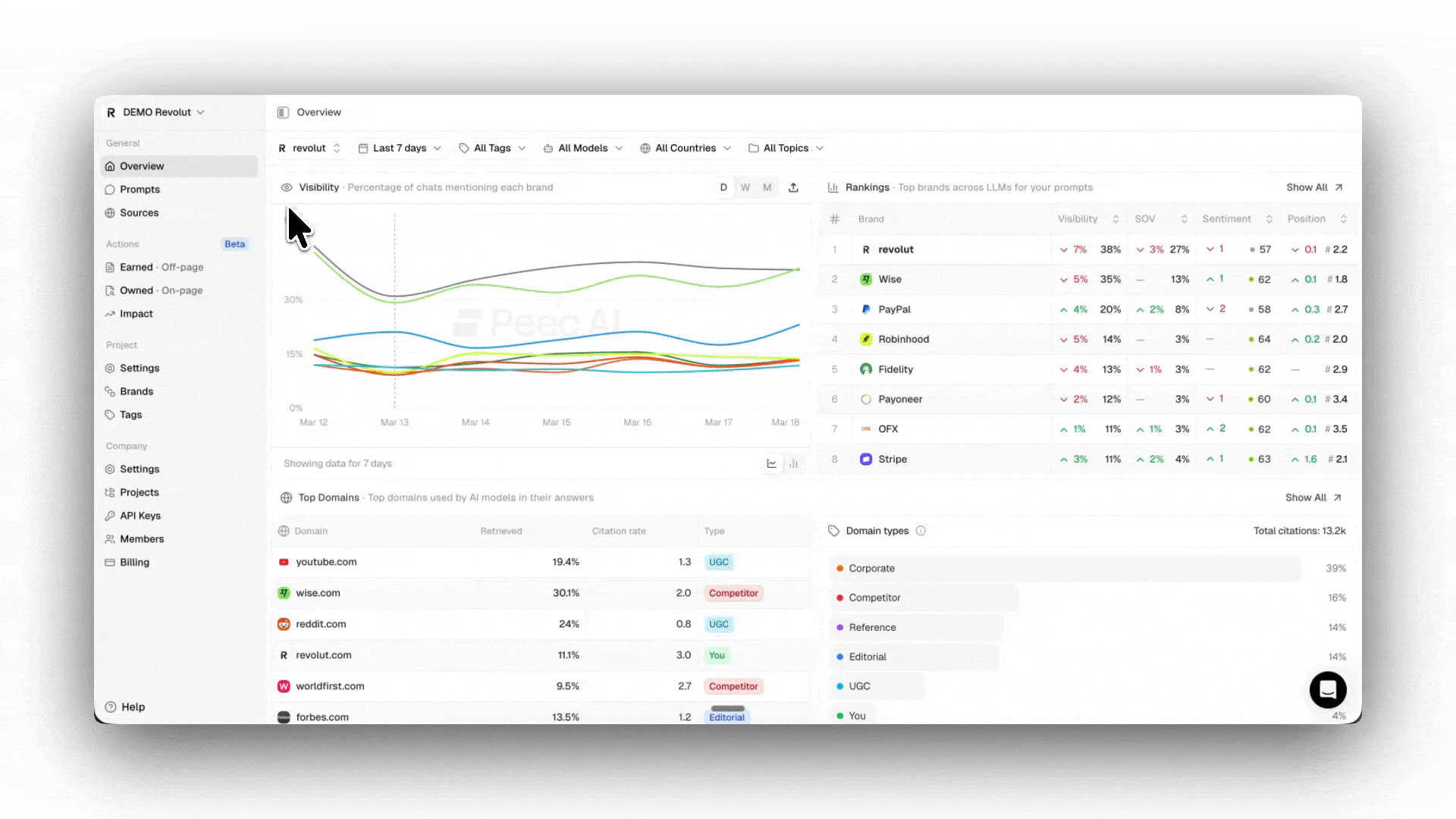Open the Members page
This screenshot has height=819, width=1456.
pos(179,539)
